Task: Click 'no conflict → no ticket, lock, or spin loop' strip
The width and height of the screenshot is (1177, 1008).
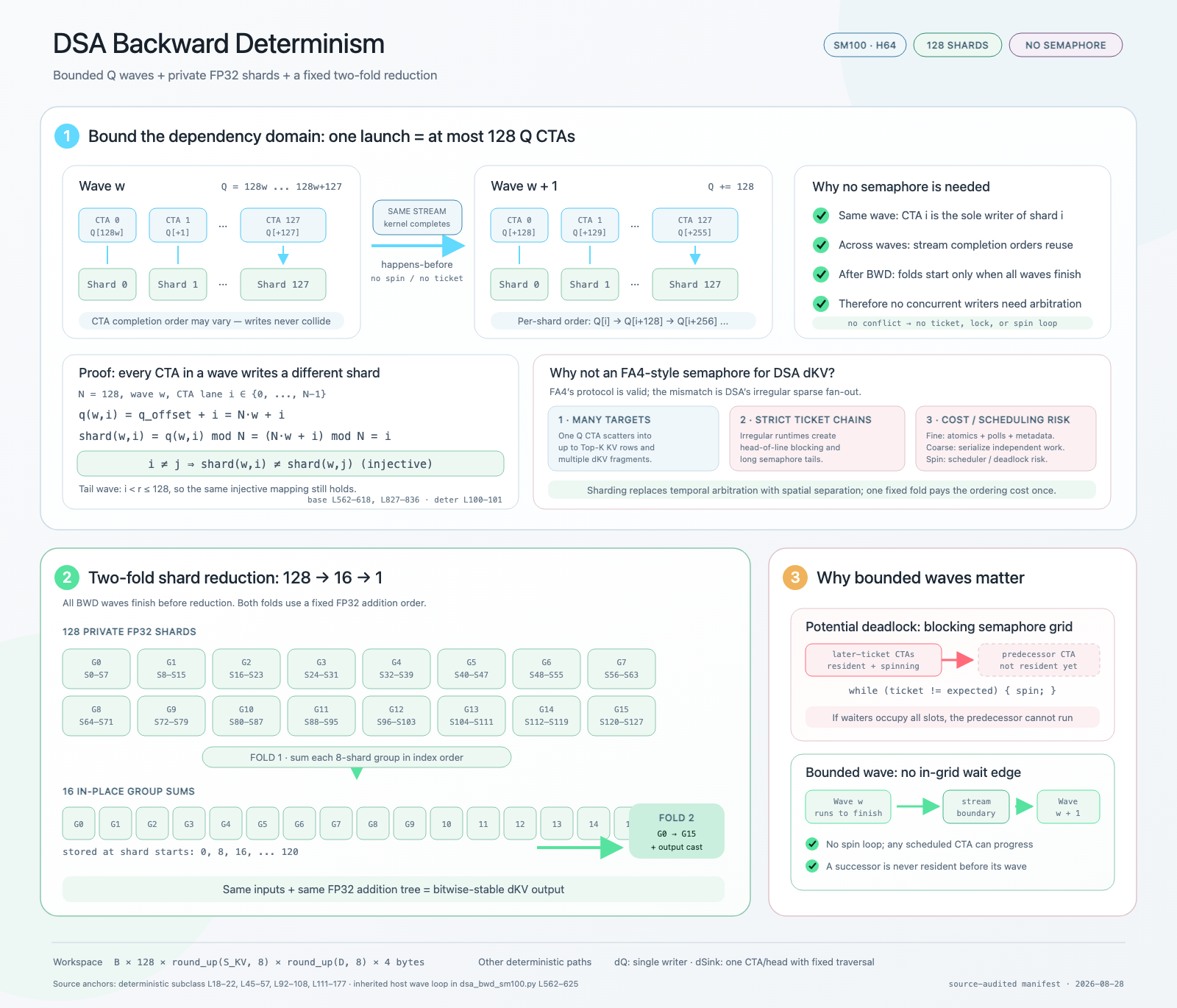Action: click(953, 323)
